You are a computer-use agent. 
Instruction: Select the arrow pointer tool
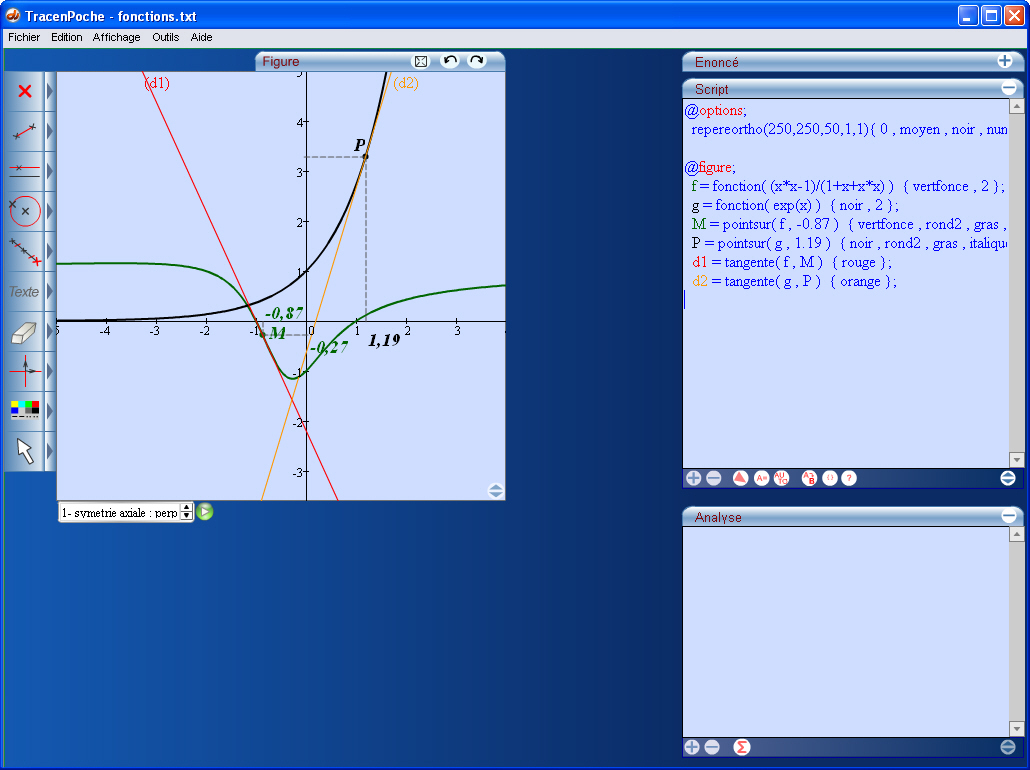pos(25,451)
